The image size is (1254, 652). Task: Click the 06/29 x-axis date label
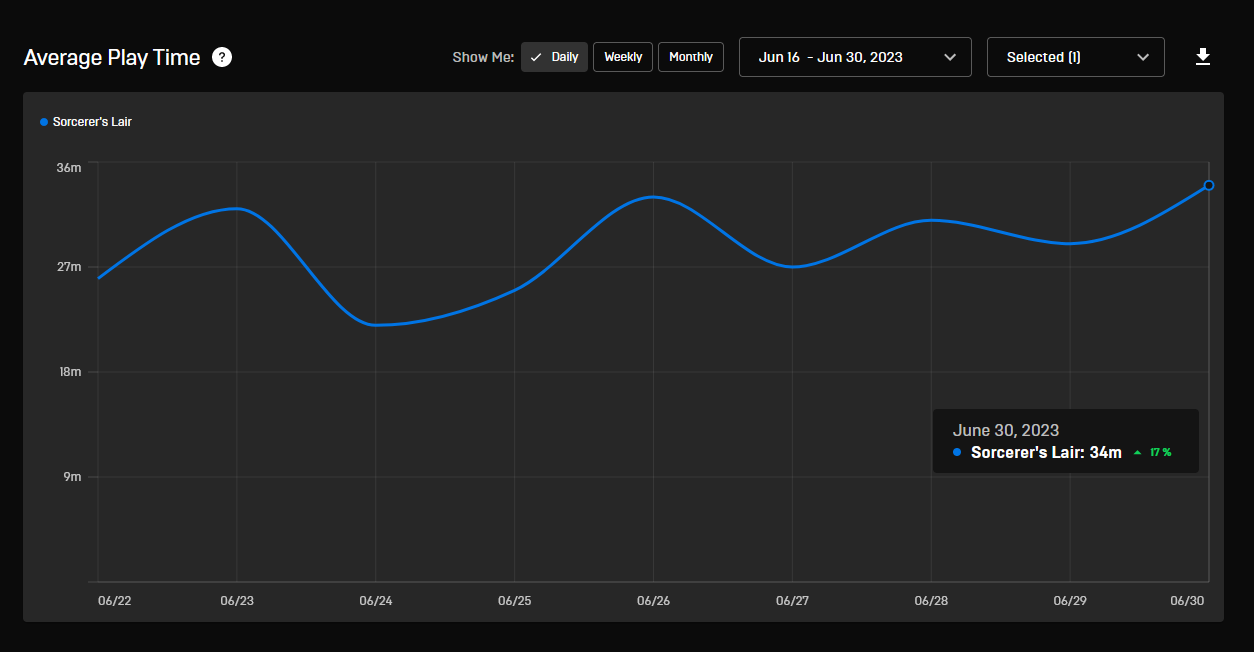(1070, 601)
